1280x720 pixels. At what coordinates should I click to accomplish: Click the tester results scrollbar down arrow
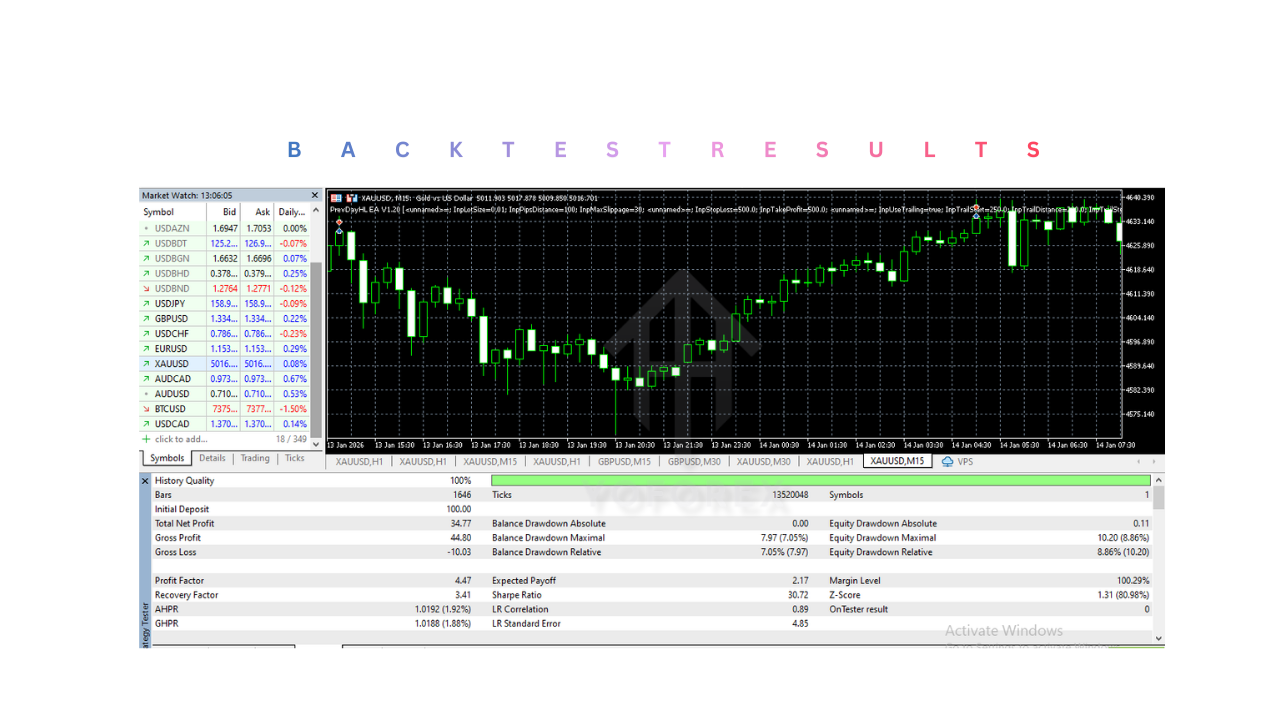(1159, 638)
